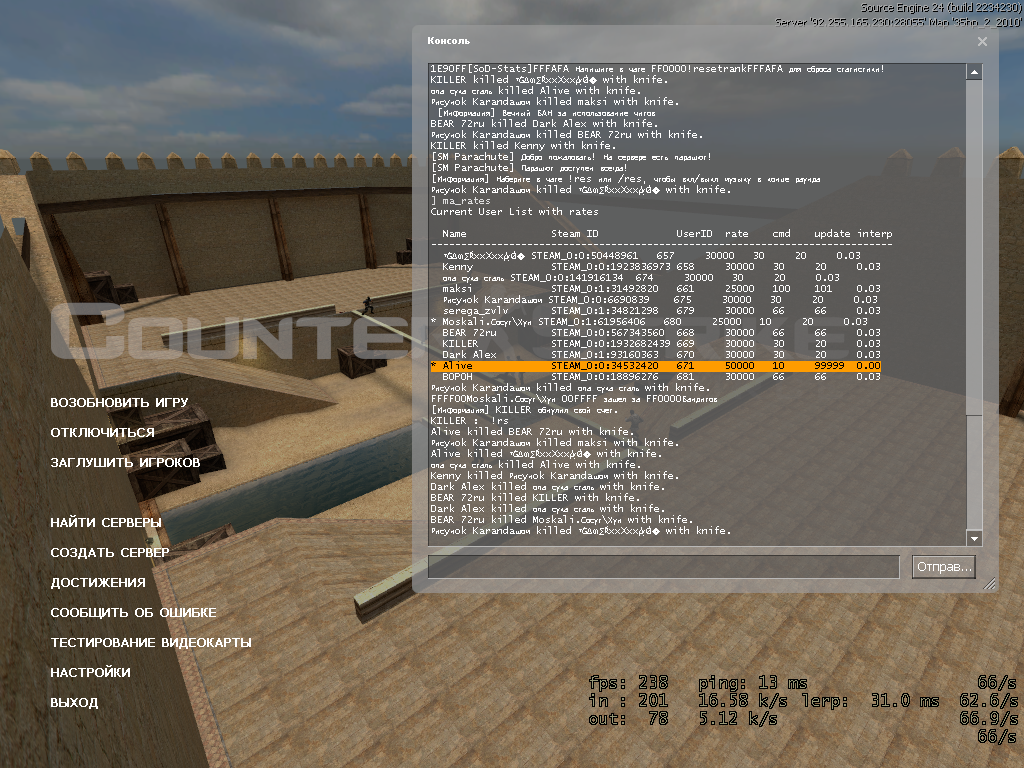Image resolution: width=1024 pixels, height=768 pixels.
Task: Click console scrollbar down arrow
Action: pyautogui.click(x=974, y=538)
